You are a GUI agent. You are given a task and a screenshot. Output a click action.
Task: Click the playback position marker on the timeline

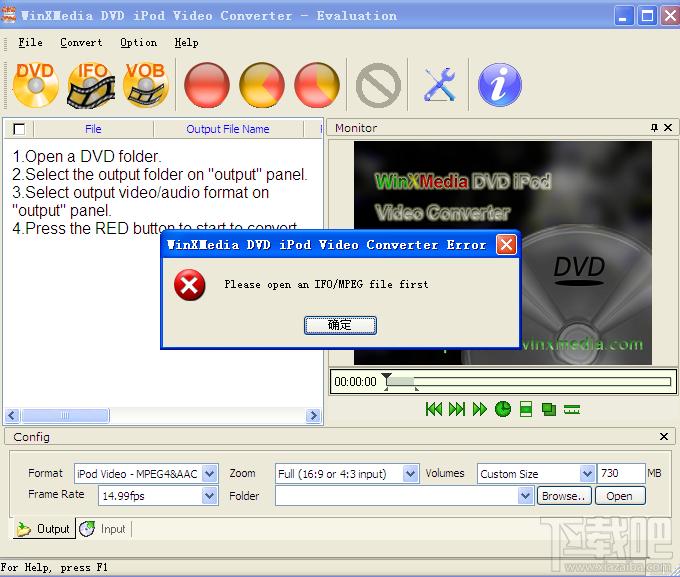click(x=386, y=378)
